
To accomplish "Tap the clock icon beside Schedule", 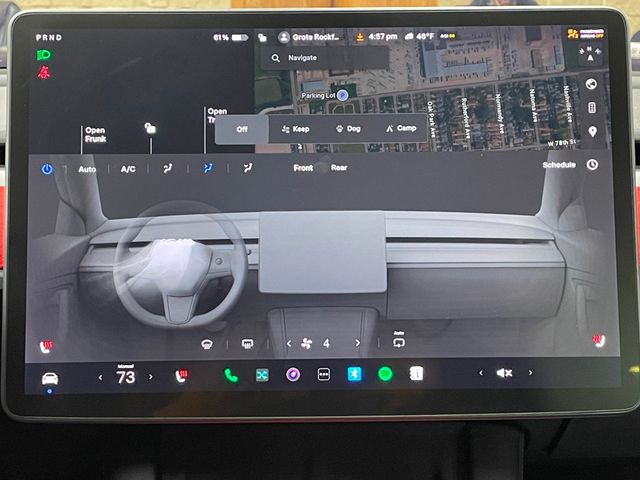I will [x=592, y=164].
